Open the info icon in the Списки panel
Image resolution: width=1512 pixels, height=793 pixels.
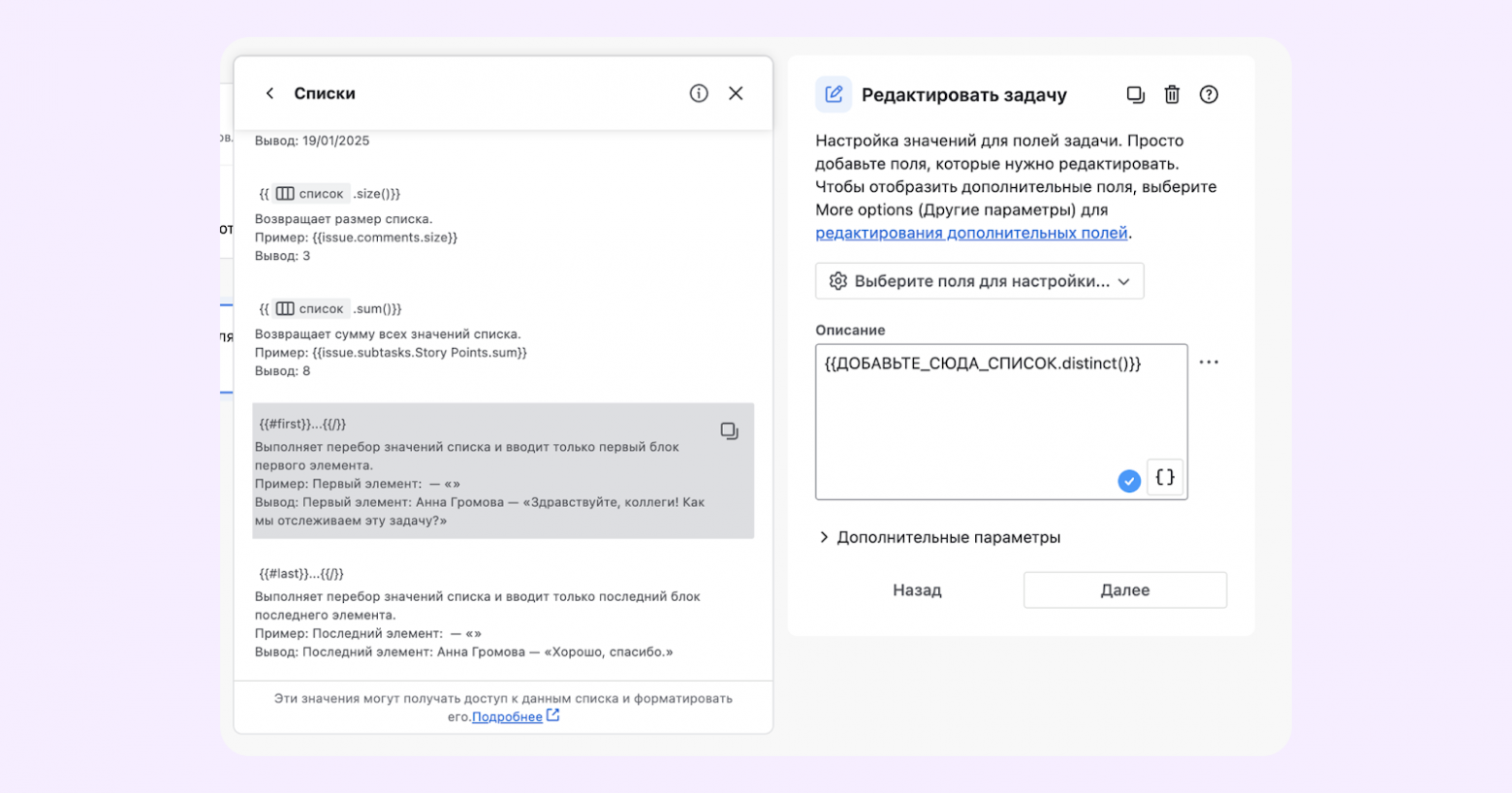coord(698,93)
